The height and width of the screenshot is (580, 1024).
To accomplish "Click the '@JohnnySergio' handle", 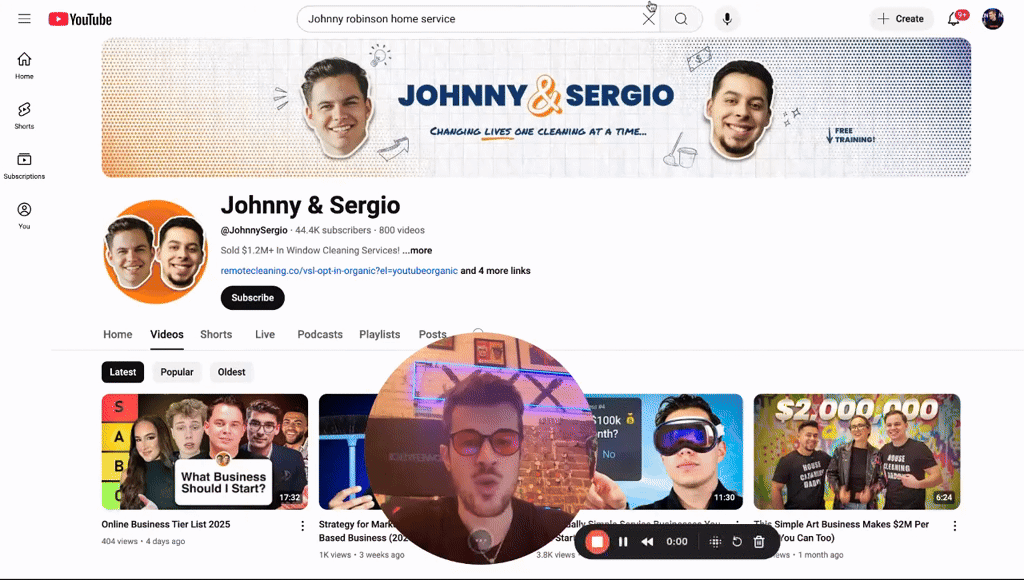I will pyautogui.click(x=254, y=230).
